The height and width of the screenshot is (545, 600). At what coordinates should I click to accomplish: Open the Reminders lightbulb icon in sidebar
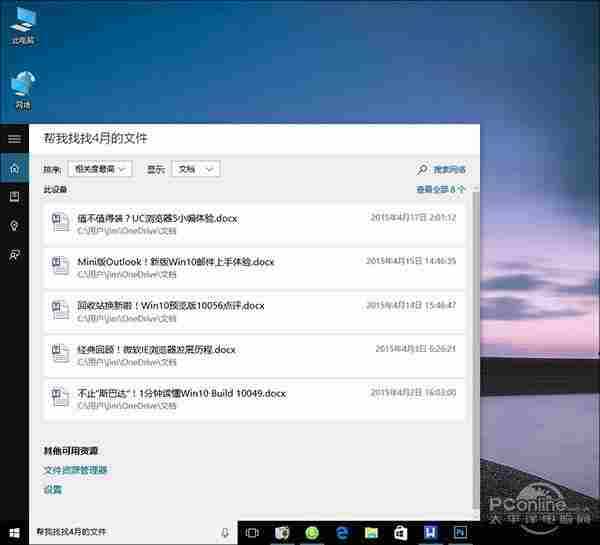pos(14,226)
